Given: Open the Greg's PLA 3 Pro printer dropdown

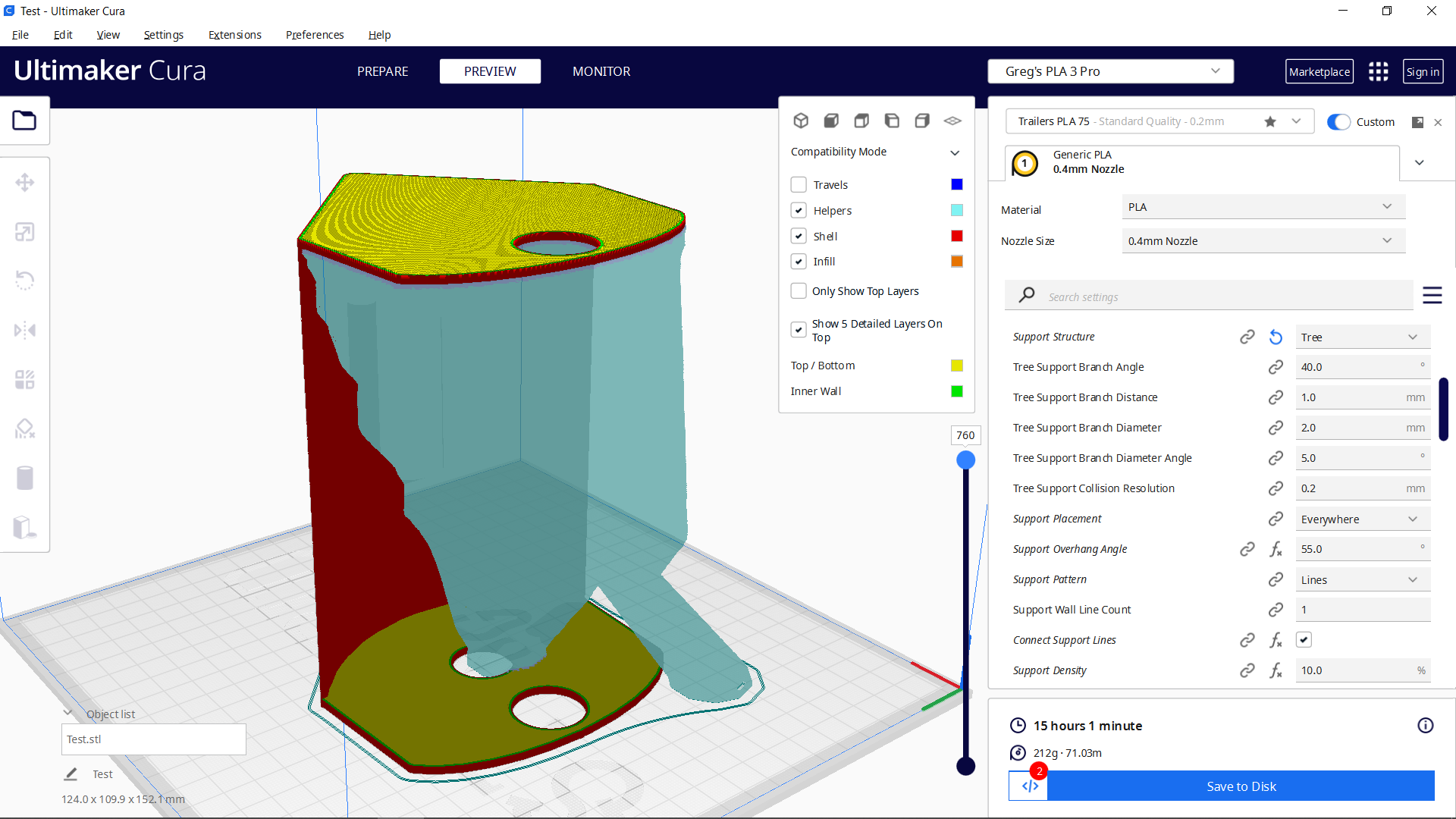Looking at the screenshot, I should [x=1110, y=71].
